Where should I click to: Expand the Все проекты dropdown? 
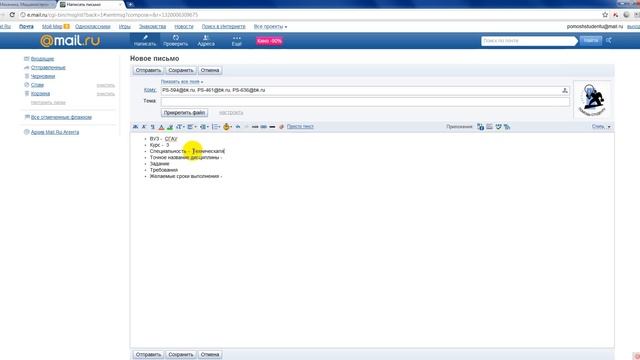[270, 27]
